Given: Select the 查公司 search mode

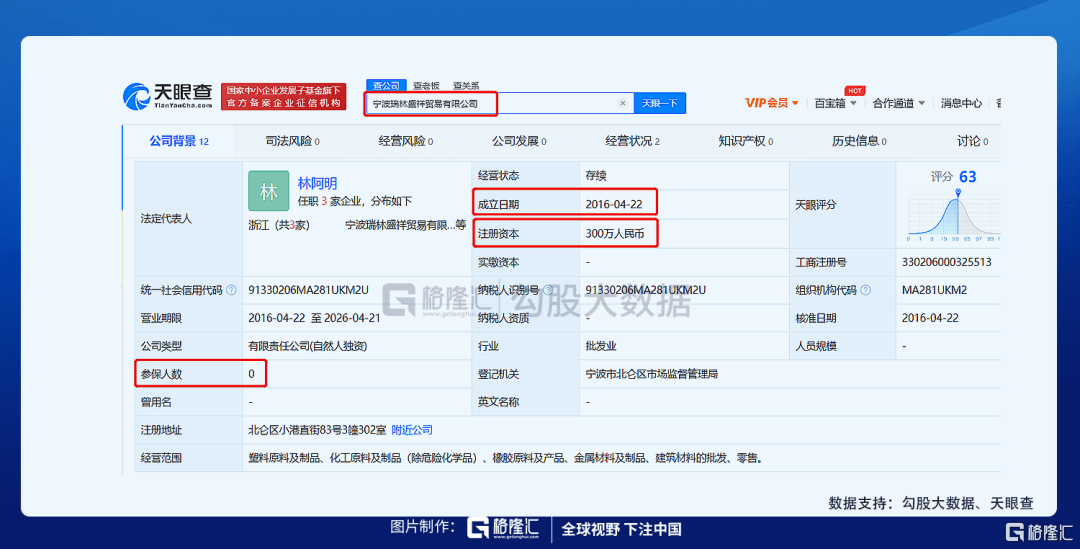Looking at the screenshot, I should click(x=384, y=86).
